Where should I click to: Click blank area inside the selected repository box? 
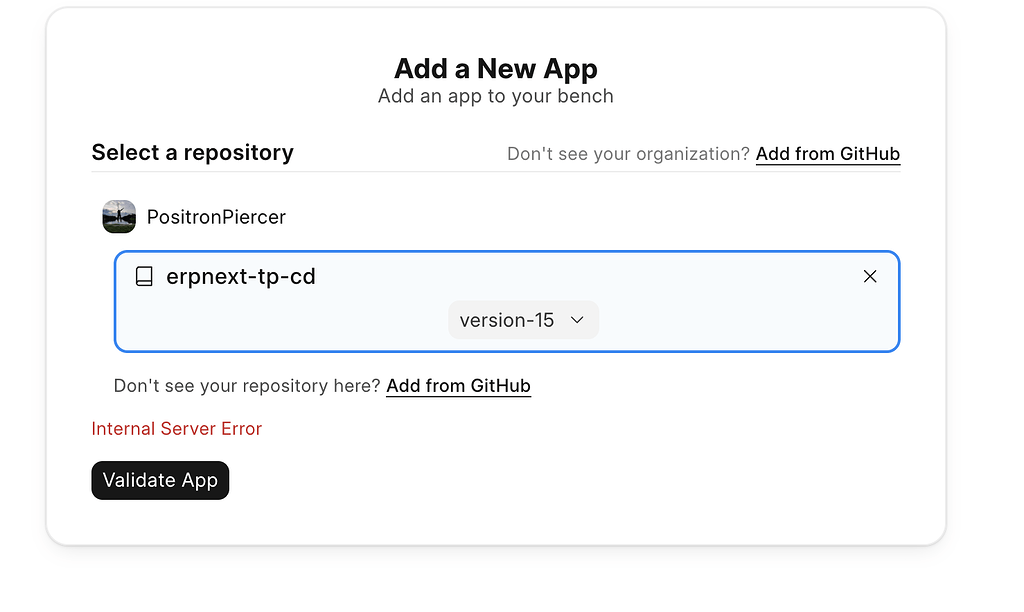(718, 320)
